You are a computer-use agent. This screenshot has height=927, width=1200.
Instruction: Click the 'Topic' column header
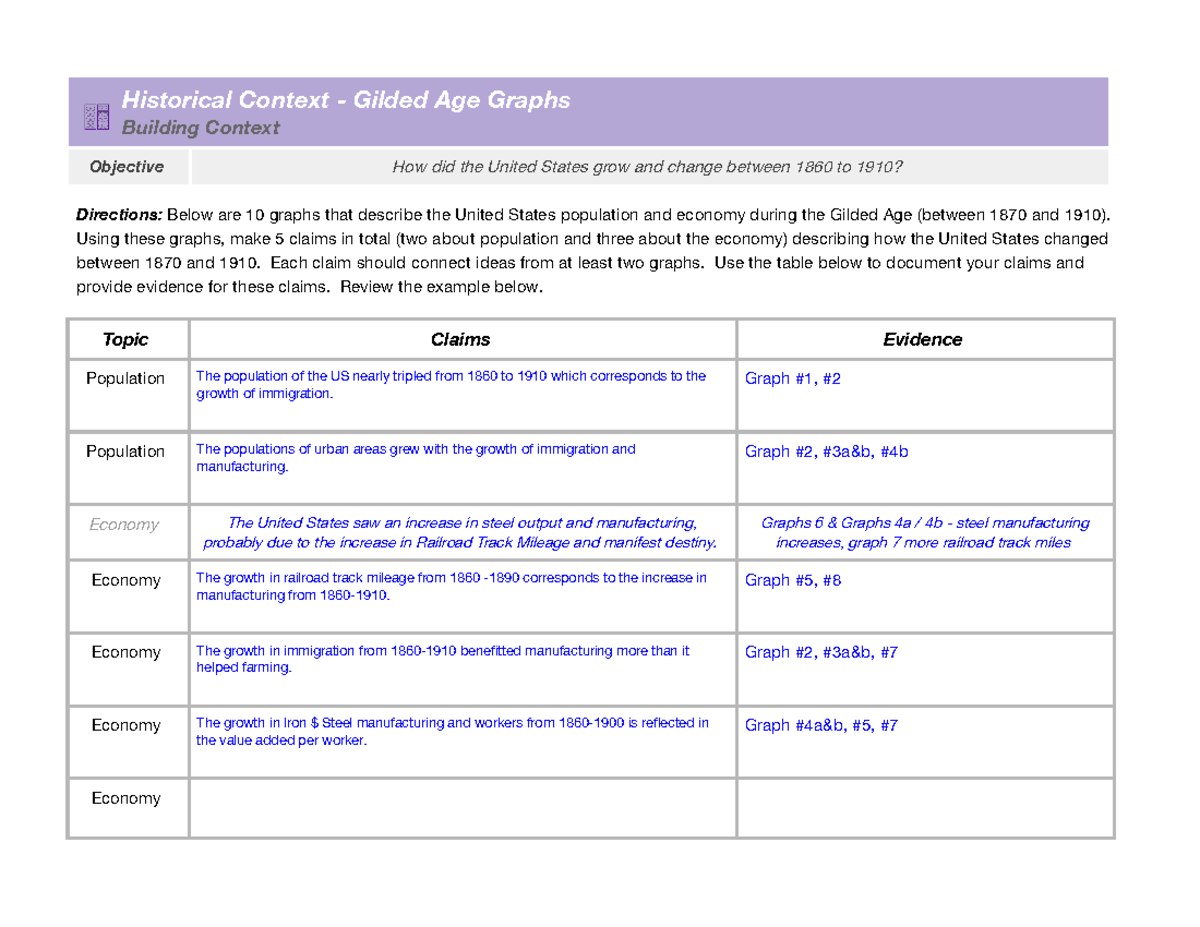tap(126, 340)
